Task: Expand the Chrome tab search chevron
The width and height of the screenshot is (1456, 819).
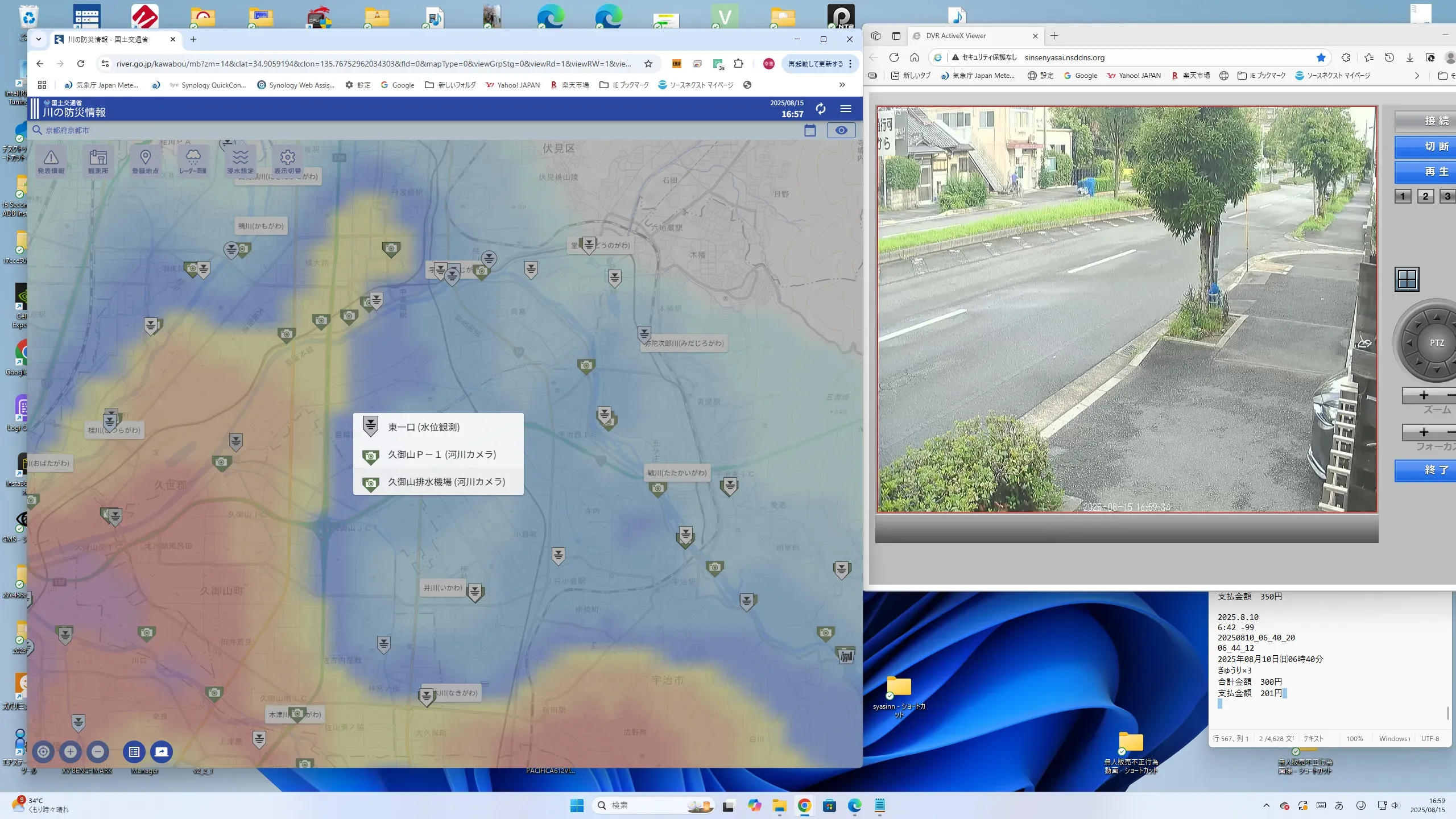Action: coord(39,39)
